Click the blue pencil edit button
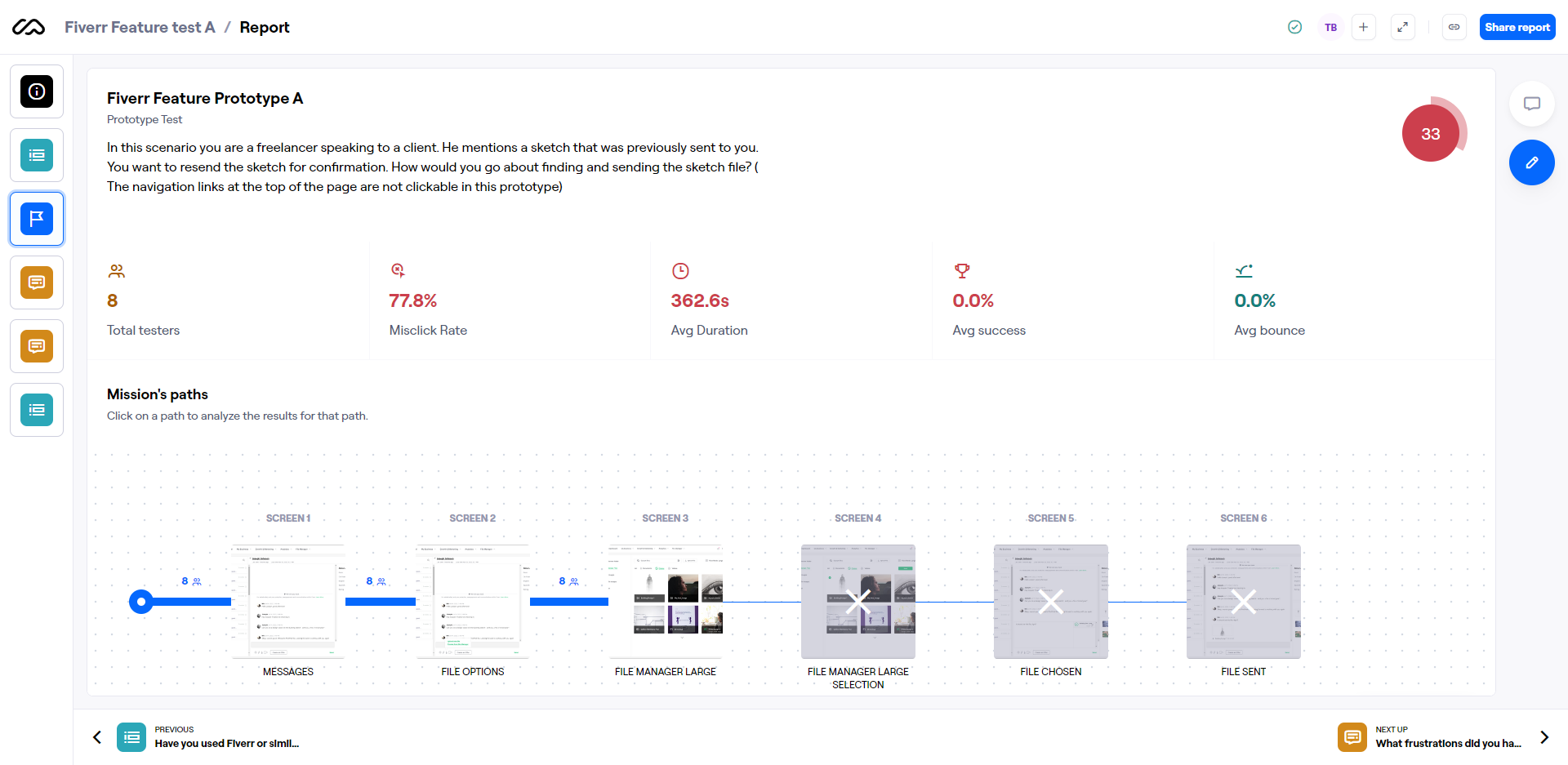Viewport: 1568px width, 765px height. pos(1531,162)
